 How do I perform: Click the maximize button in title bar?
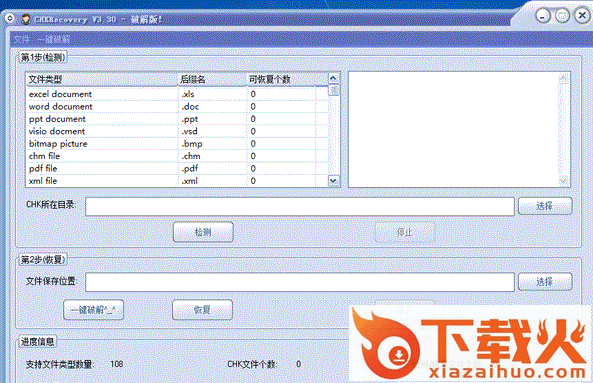coord(562,16)
